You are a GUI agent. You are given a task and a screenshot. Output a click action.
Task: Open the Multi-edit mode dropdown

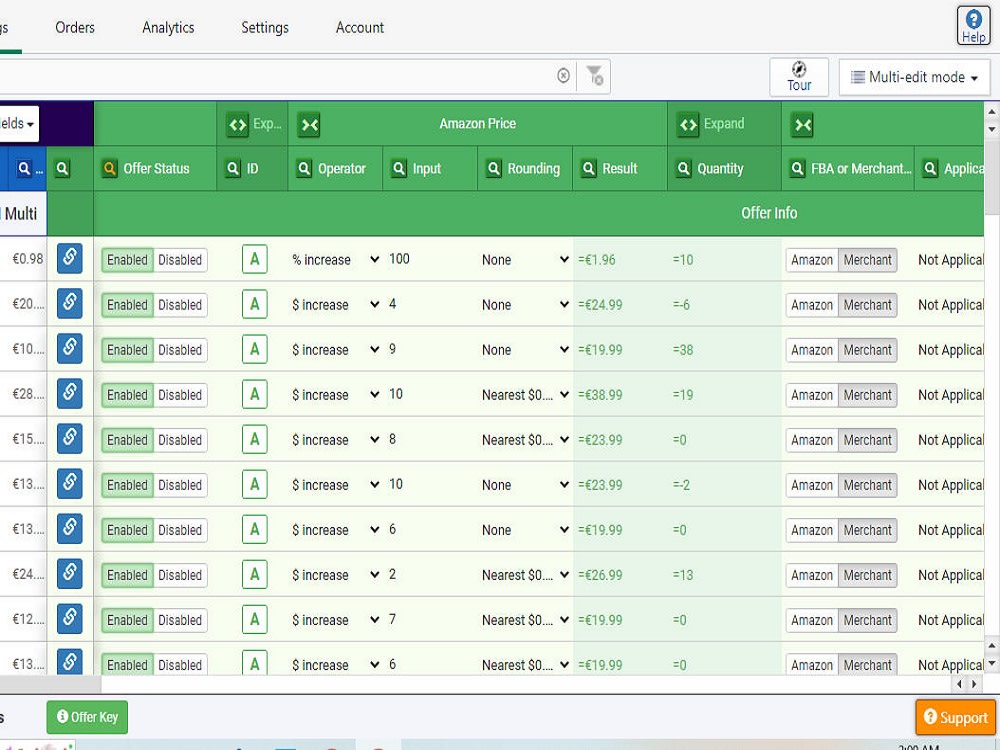click(x=914, y=77)
